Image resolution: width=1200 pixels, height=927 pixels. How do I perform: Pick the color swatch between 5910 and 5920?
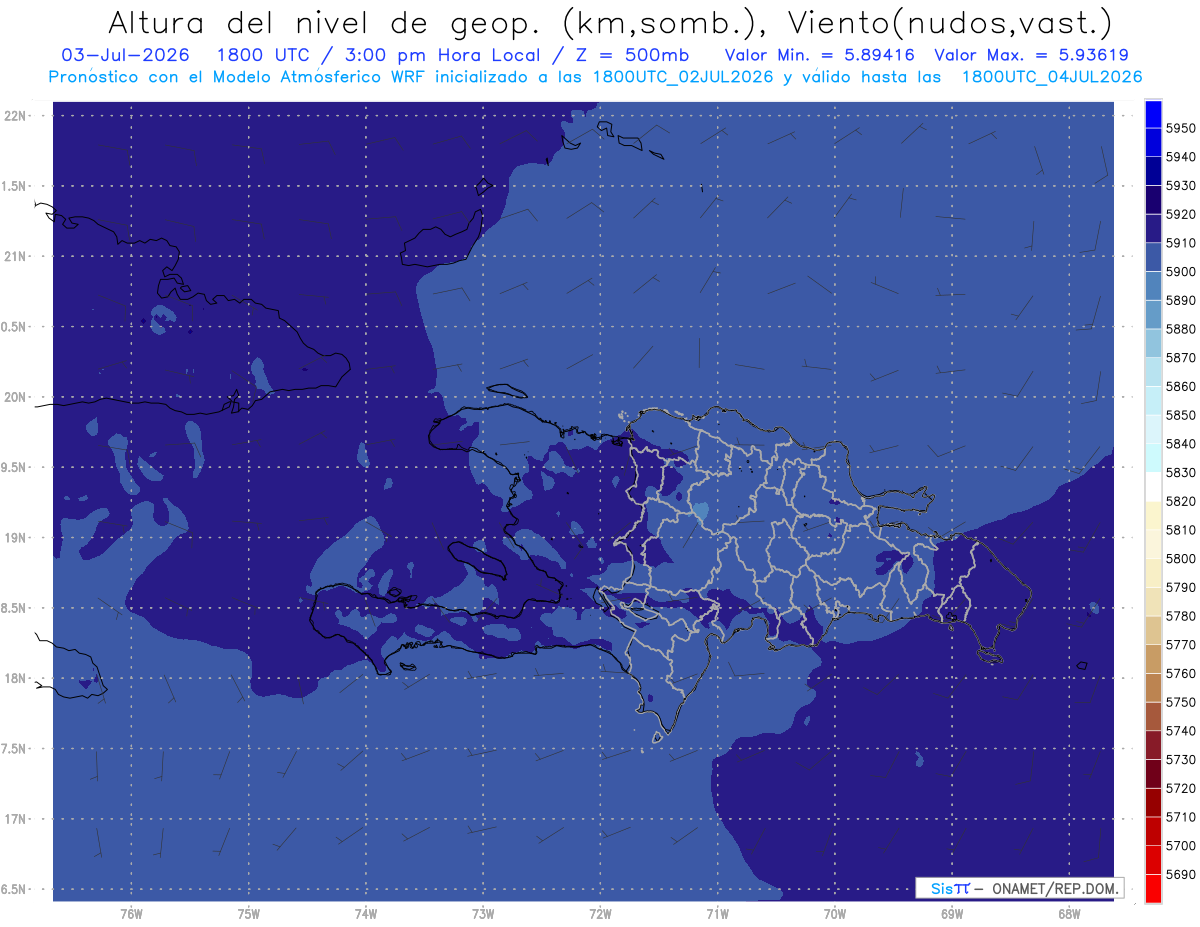point(1153,229)
